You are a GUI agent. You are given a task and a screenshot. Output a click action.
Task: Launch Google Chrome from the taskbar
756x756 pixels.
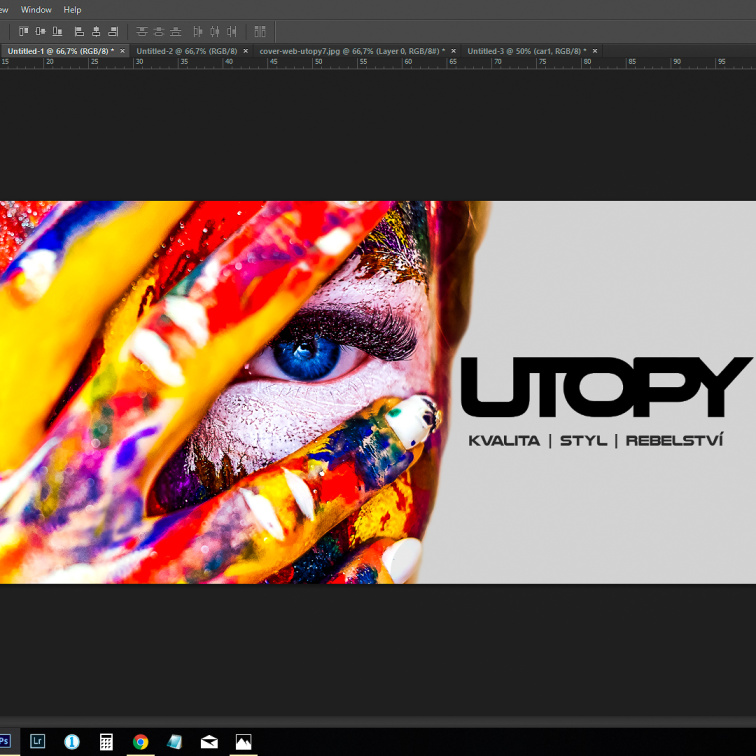point(141,741)
